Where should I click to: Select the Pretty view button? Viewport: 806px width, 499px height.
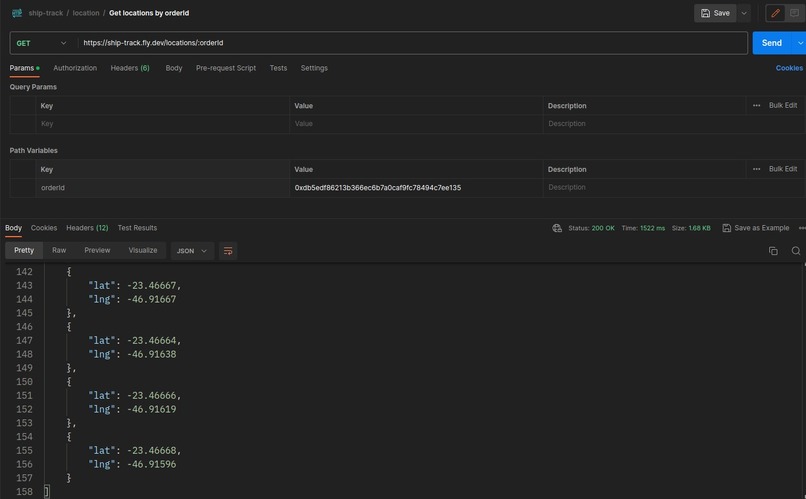24,250
